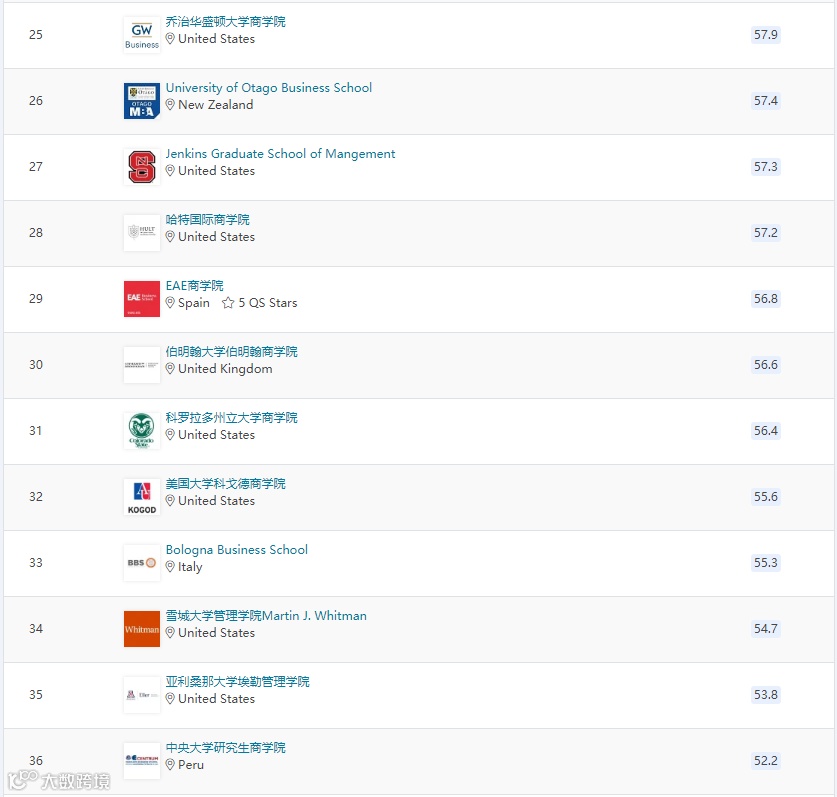The height and width of the screenshot is (797, 837).
Task: Click the NC State Jenkins logo
Action: click(142, 167)
